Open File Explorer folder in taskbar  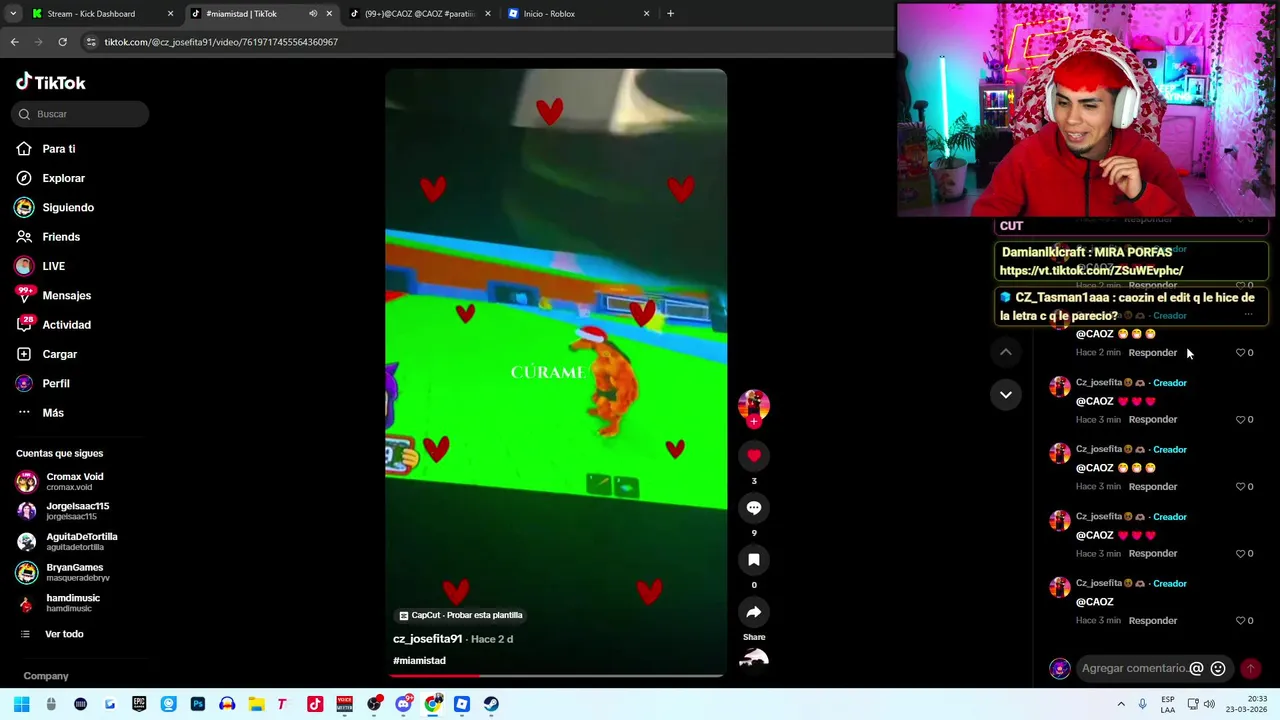coord(257,704)
